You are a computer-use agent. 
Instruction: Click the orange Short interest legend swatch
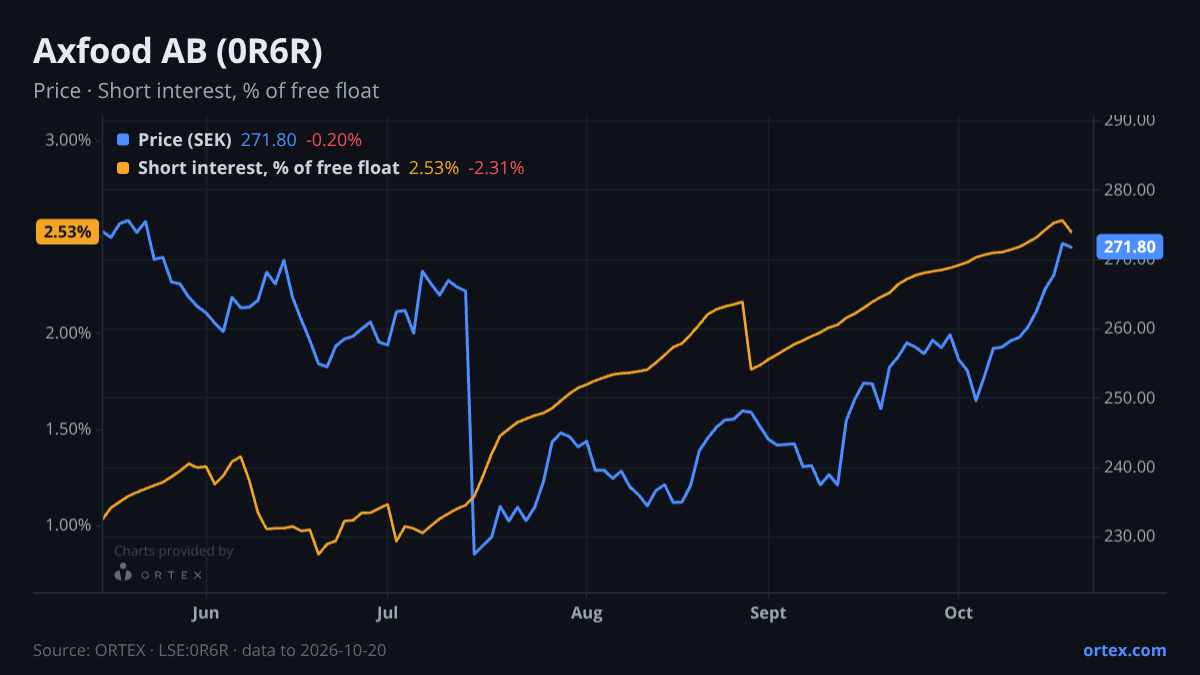123,168
